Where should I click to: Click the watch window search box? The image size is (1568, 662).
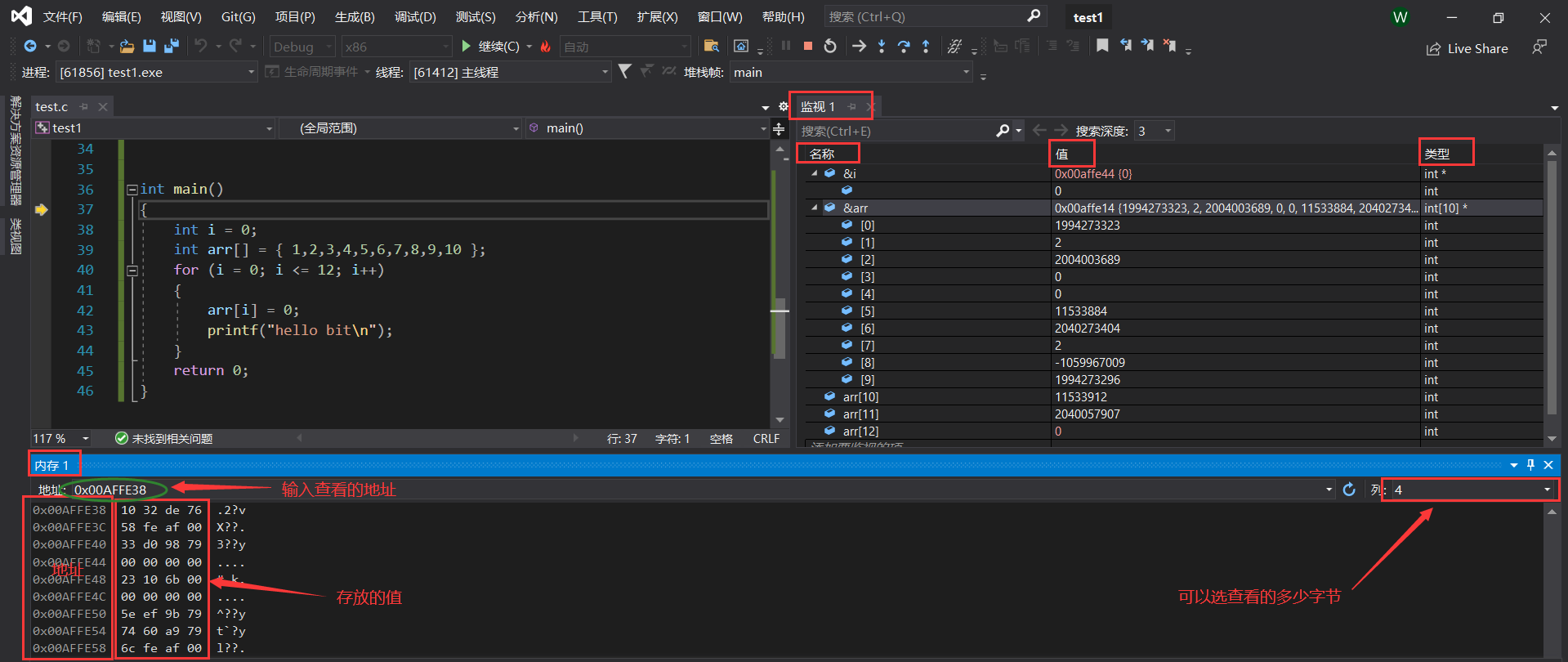pos(896,131)
